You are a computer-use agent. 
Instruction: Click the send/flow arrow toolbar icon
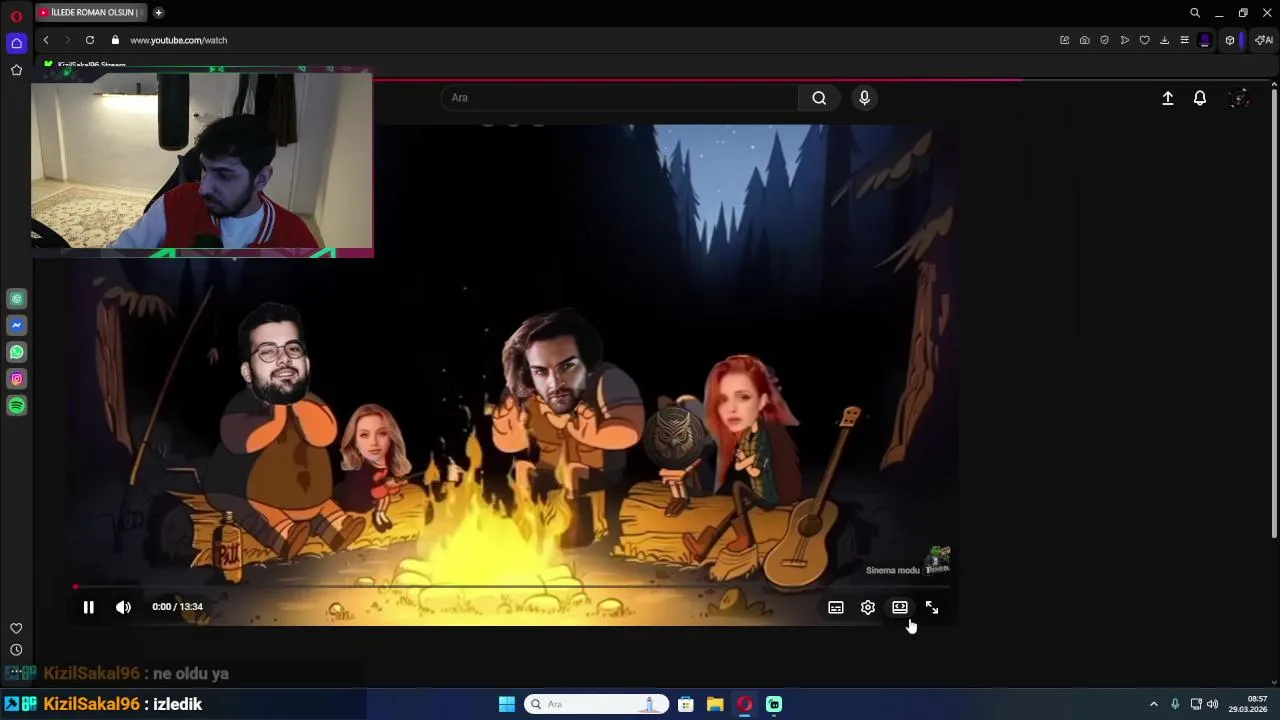pyautogui.click(x=1124, y=40)
